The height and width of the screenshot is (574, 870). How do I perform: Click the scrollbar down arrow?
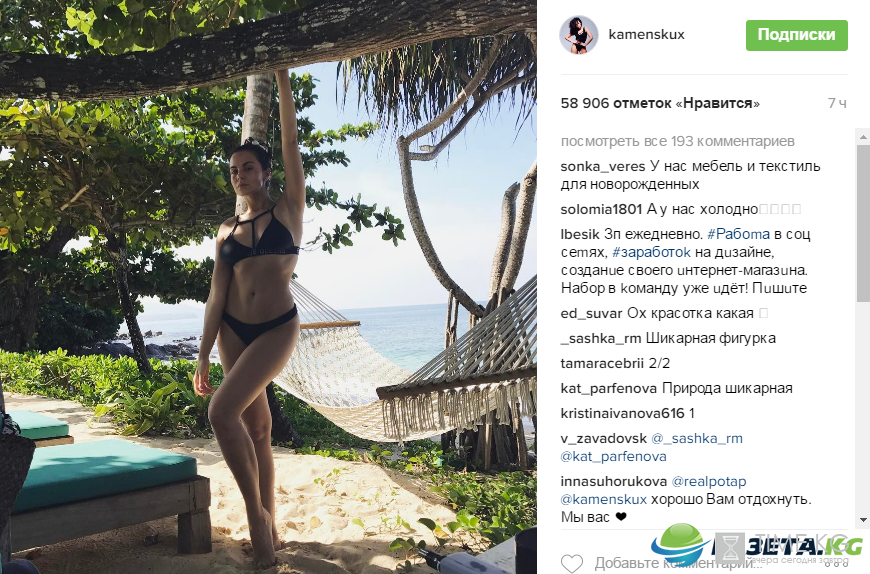[x=864, y=520]
